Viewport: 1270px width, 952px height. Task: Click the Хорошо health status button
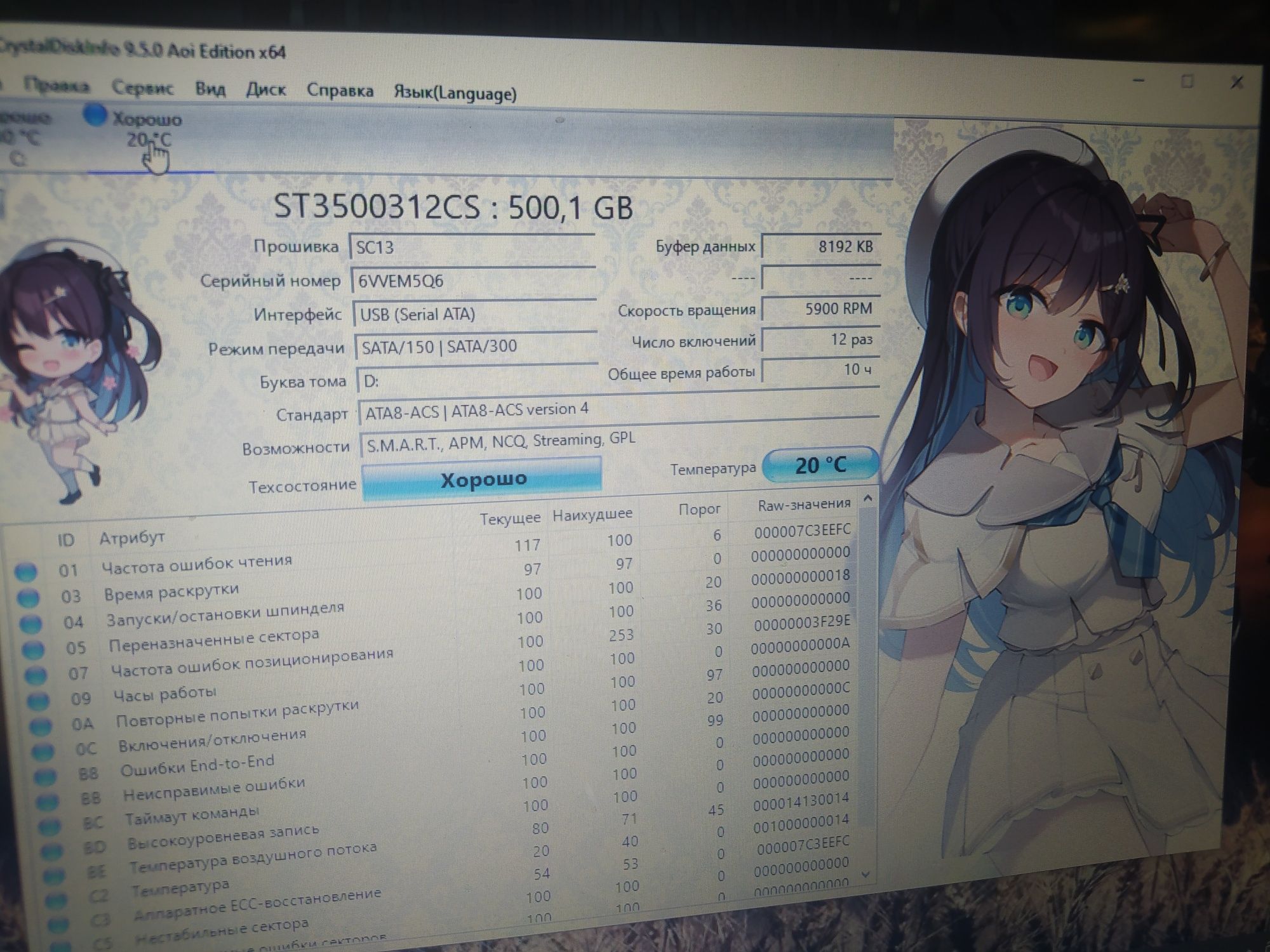click(482, 478)
